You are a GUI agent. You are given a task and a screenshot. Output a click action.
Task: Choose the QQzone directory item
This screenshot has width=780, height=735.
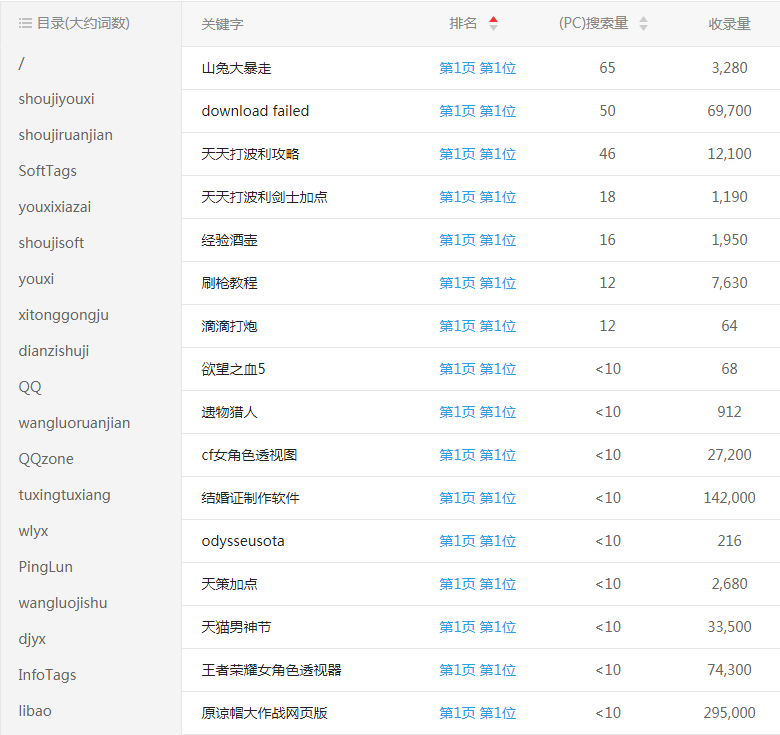[46, 459]
